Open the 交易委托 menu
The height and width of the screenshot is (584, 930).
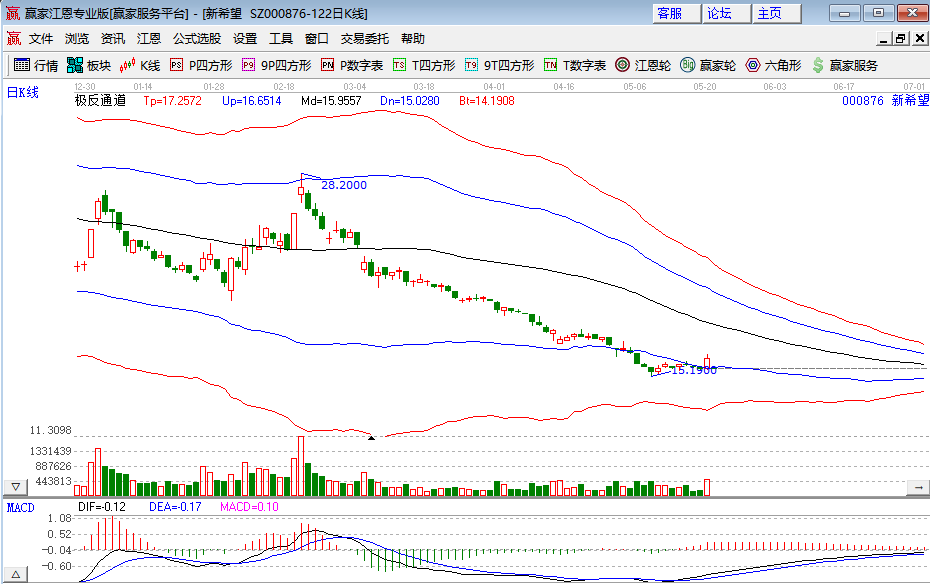(365, 39)
